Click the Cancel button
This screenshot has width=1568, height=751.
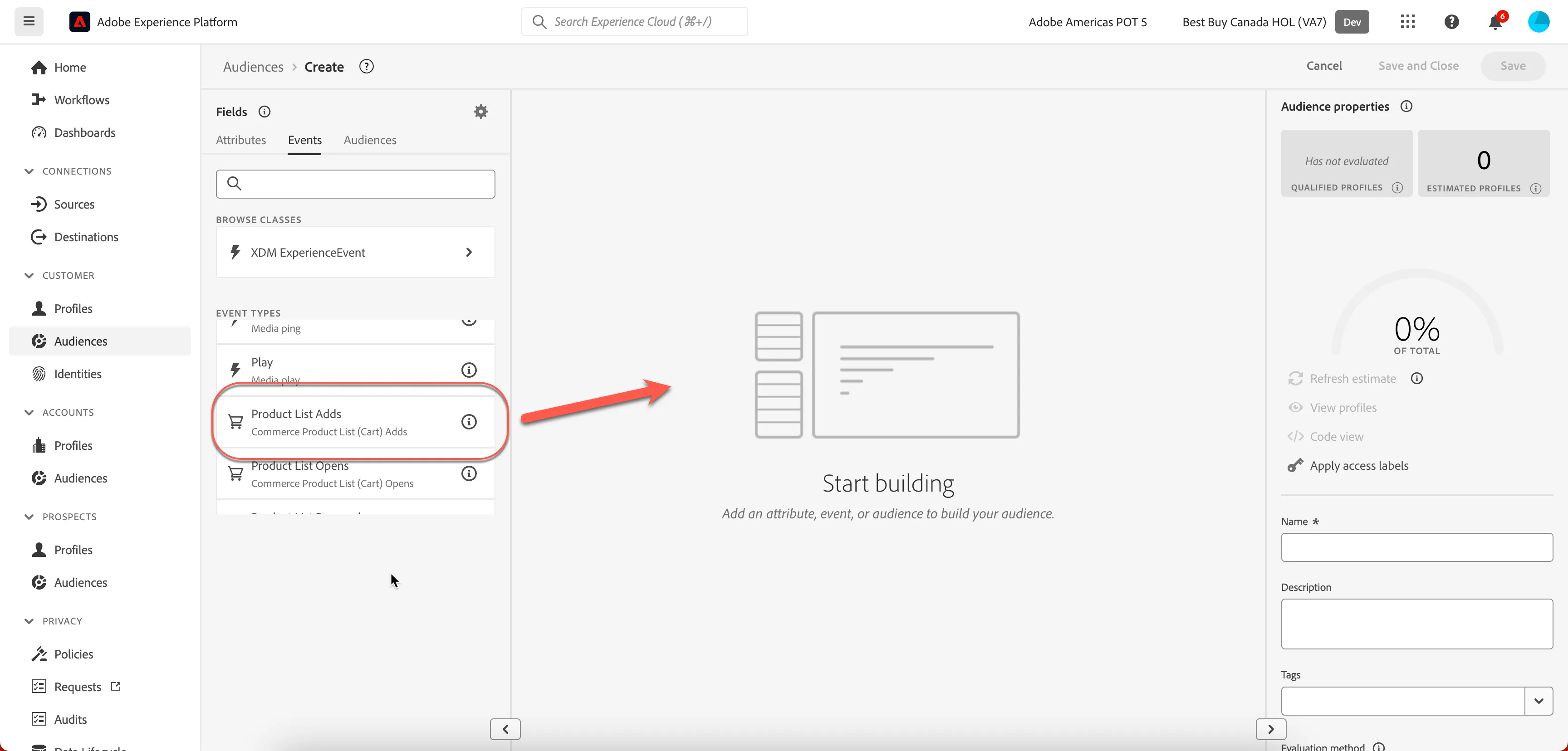click(1323, 66)
